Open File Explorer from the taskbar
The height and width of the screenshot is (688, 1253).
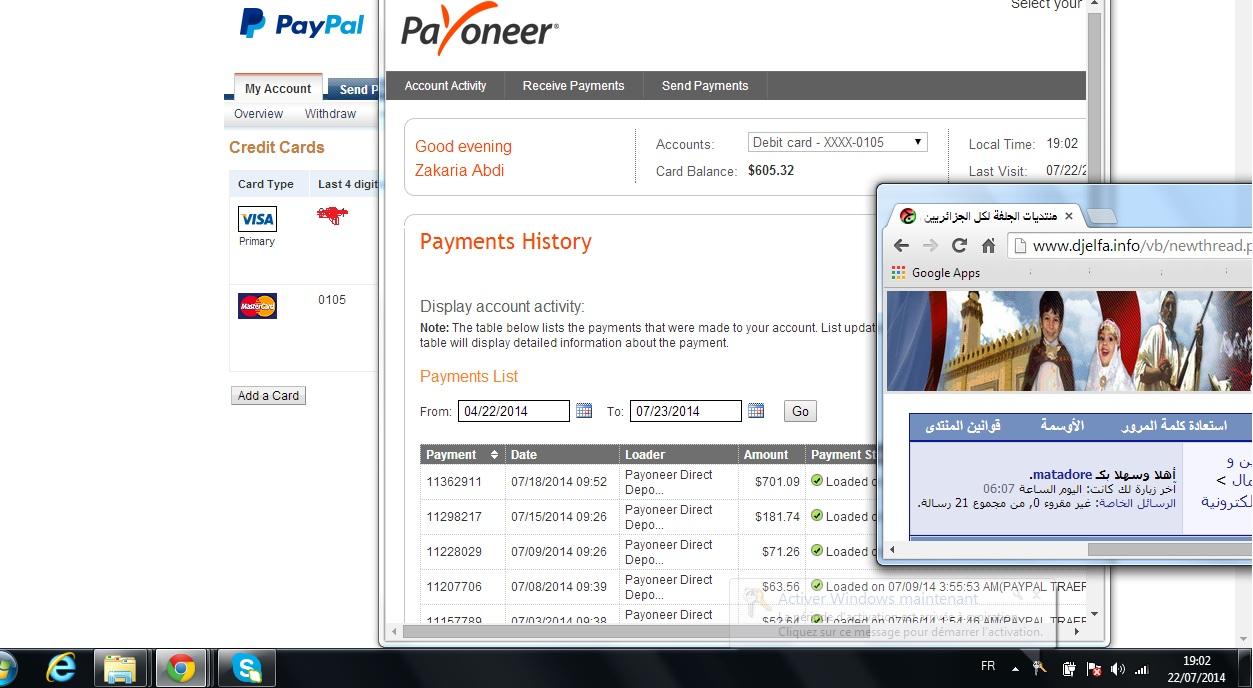[x=120, y=668]
